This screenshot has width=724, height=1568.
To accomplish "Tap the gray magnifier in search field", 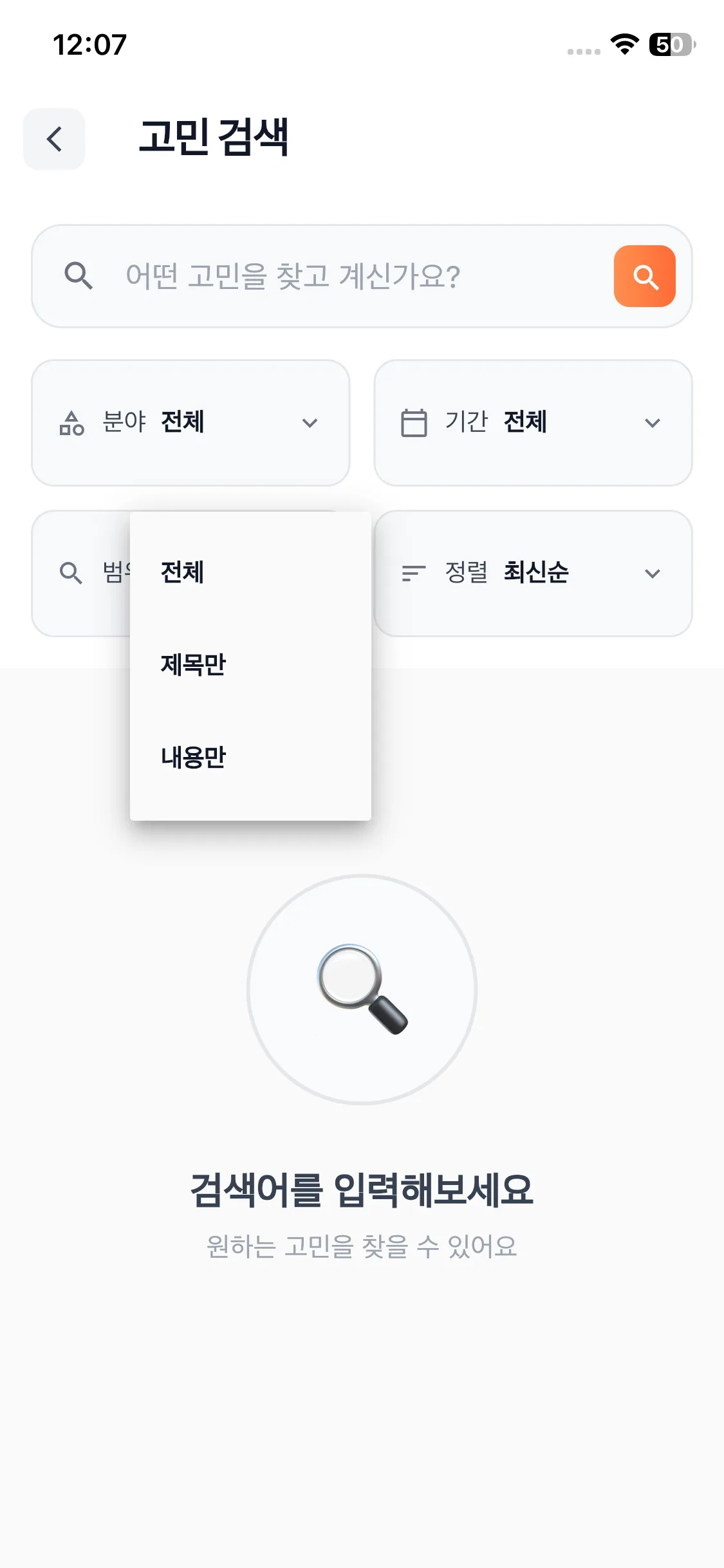I will (79, 276).
